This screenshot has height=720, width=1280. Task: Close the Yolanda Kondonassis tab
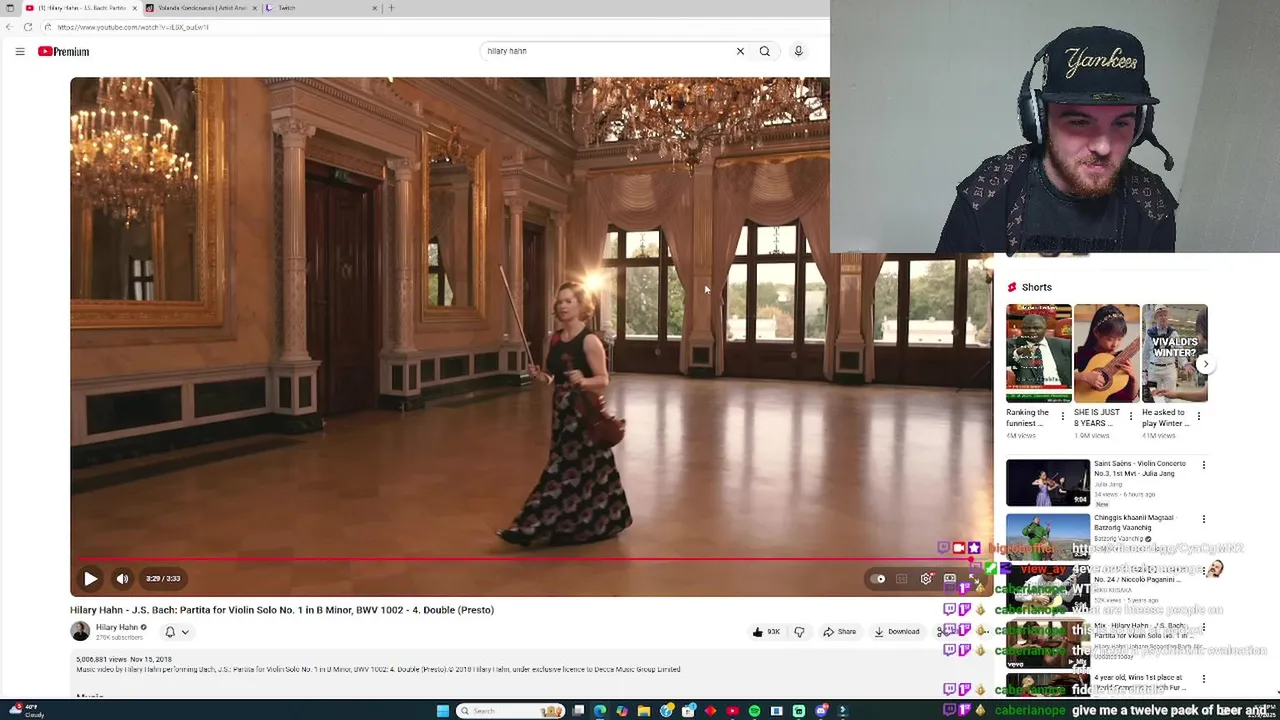coord(254,8)
